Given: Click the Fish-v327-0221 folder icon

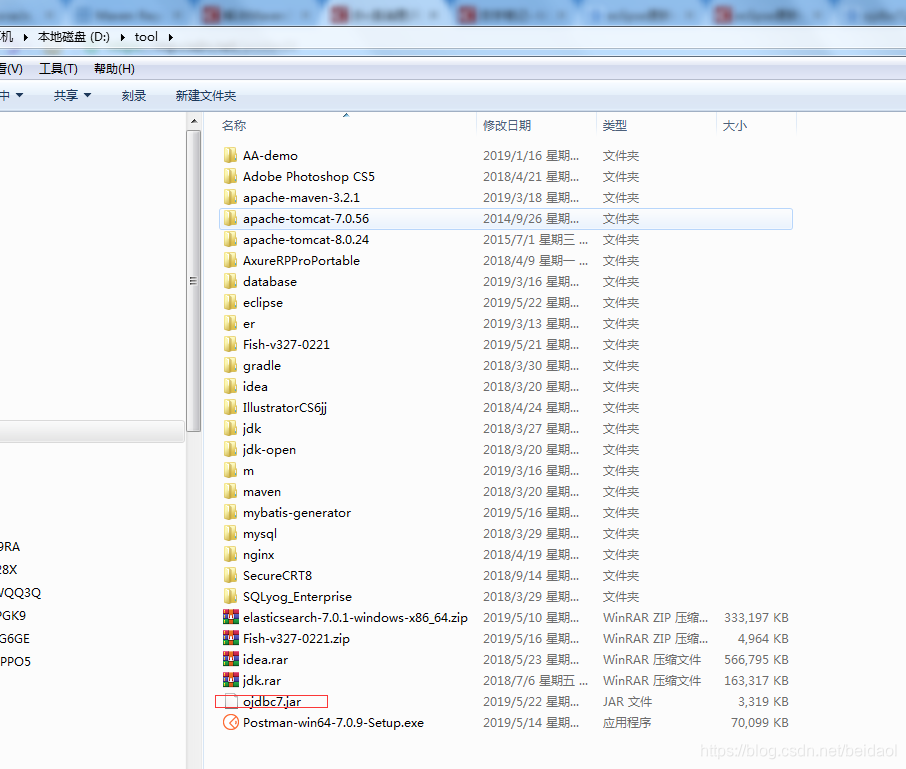Looking at the screenshot, I should 230,344.
